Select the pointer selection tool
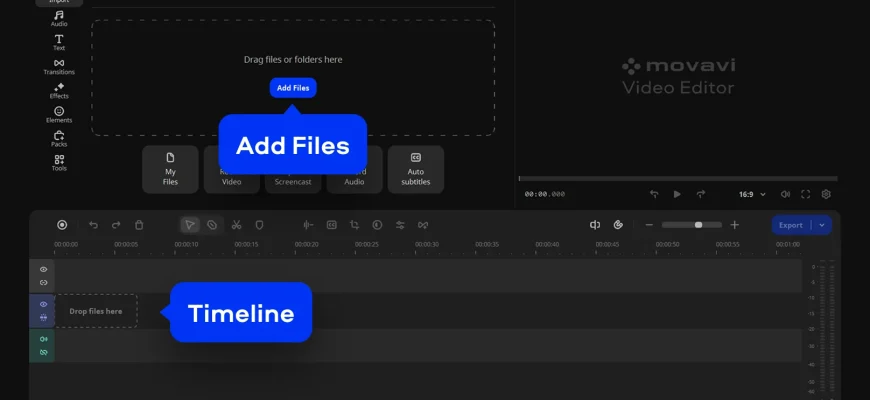This screenshot has height=400, width=870. point(190,225)
